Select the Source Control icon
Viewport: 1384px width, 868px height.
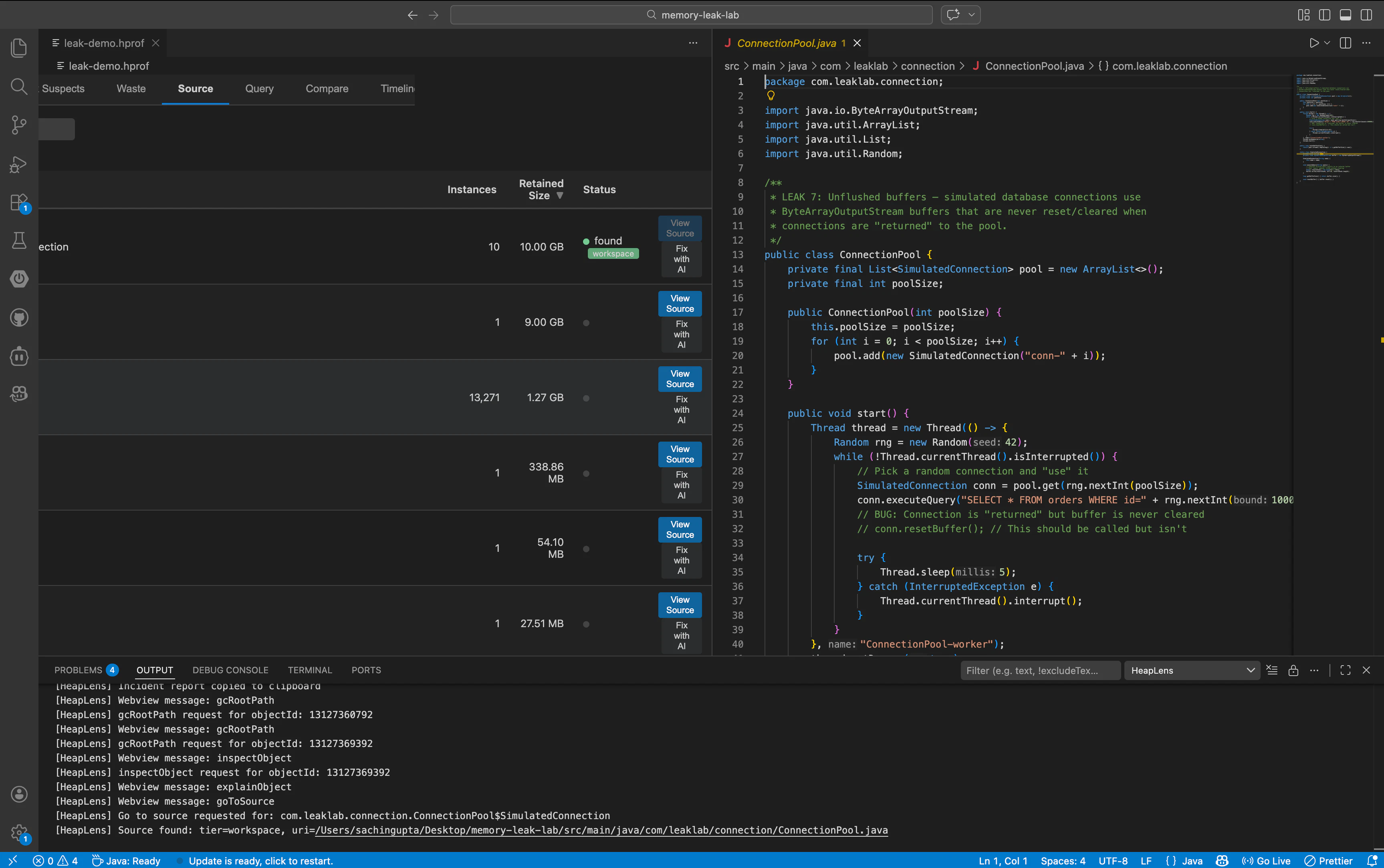(x=19, y=125)
